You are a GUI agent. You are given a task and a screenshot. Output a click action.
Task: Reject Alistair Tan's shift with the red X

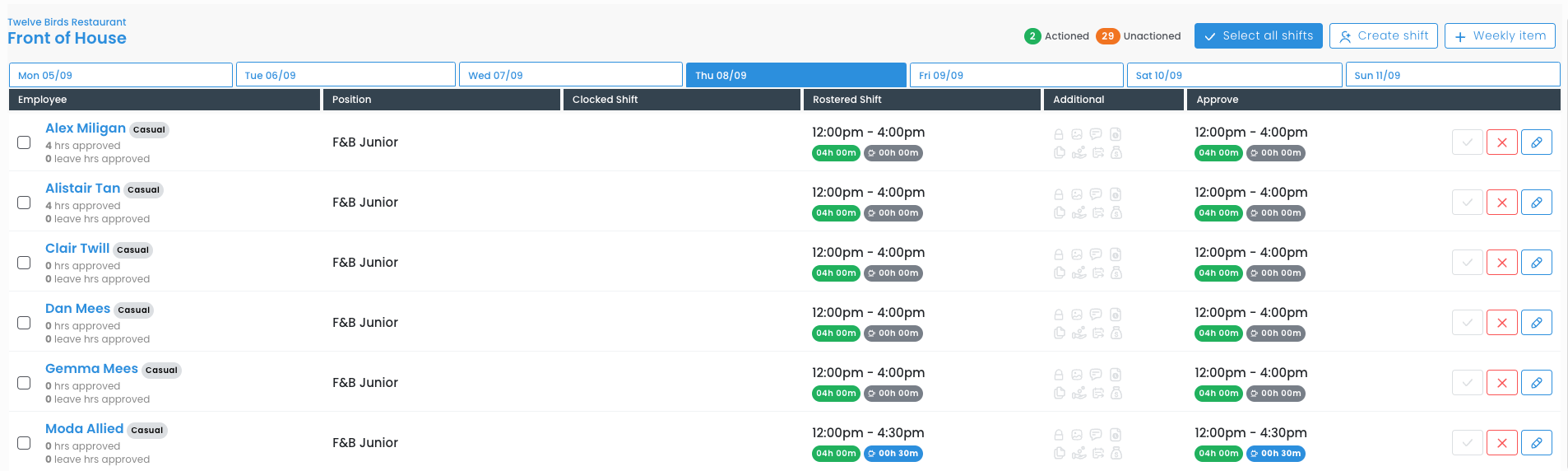pos(1501,203)
